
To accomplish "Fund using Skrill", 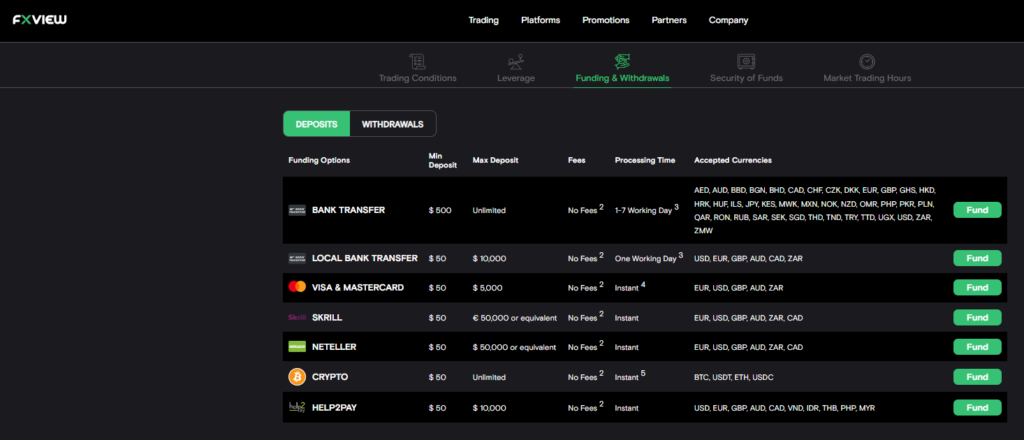I will [977, 317].
